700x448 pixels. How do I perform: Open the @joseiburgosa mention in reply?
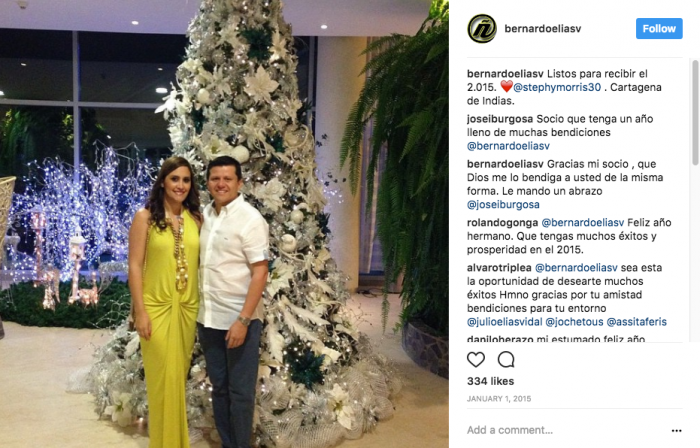point(503,204)
